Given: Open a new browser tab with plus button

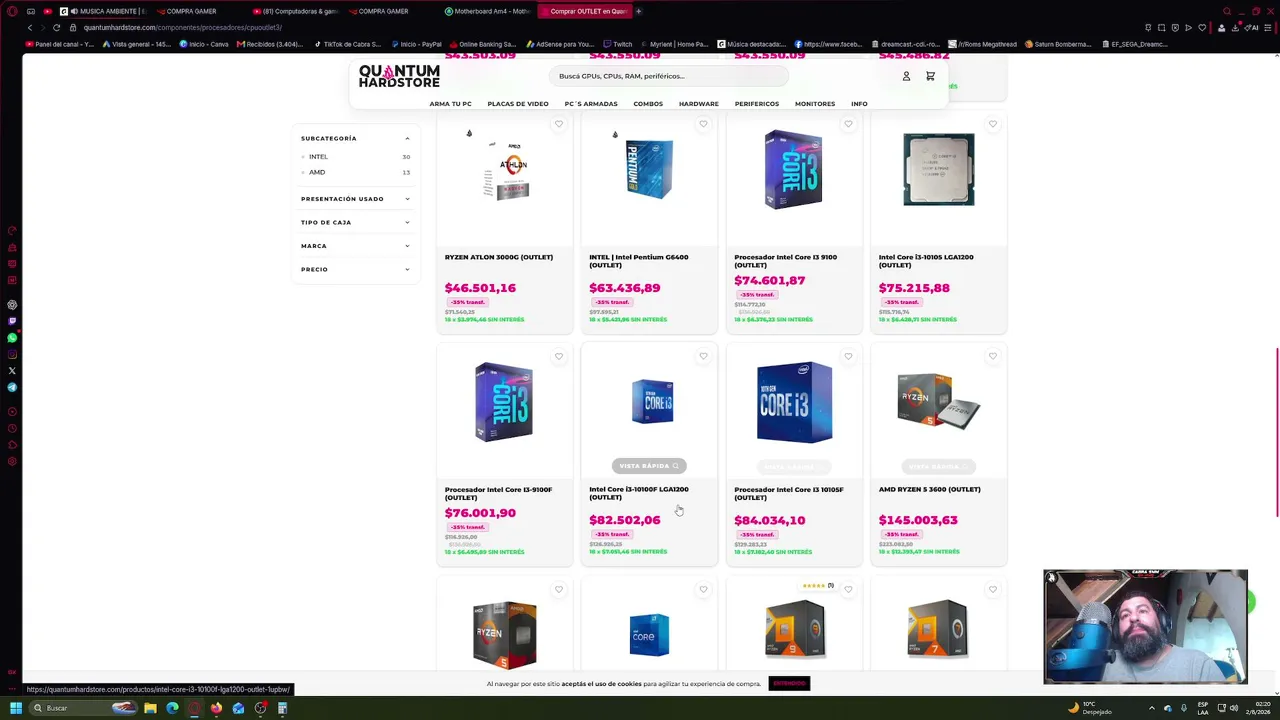Looking at the screenshot, I should click(638, 11).
